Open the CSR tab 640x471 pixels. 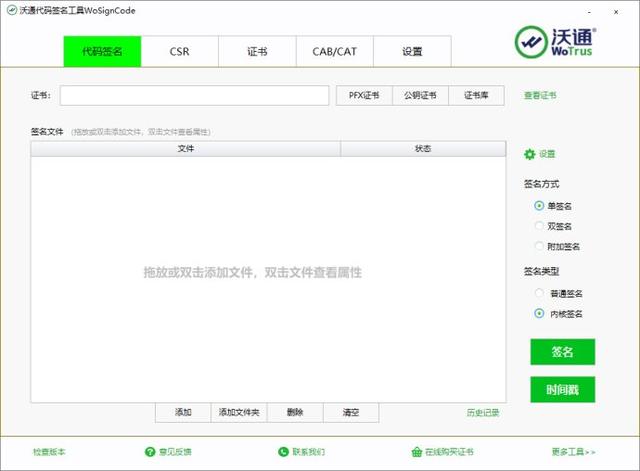pyautogui.click(x=180, y=51)
